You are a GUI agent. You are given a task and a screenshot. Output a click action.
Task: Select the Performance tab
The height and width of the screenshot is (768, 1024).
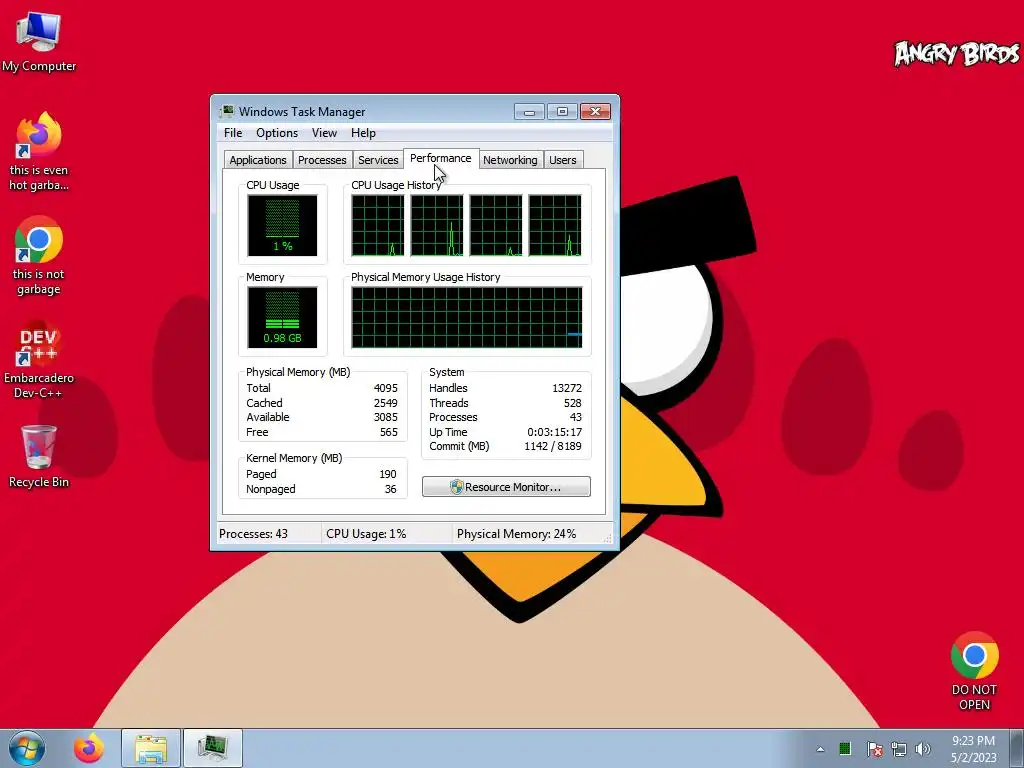point(441,158)
